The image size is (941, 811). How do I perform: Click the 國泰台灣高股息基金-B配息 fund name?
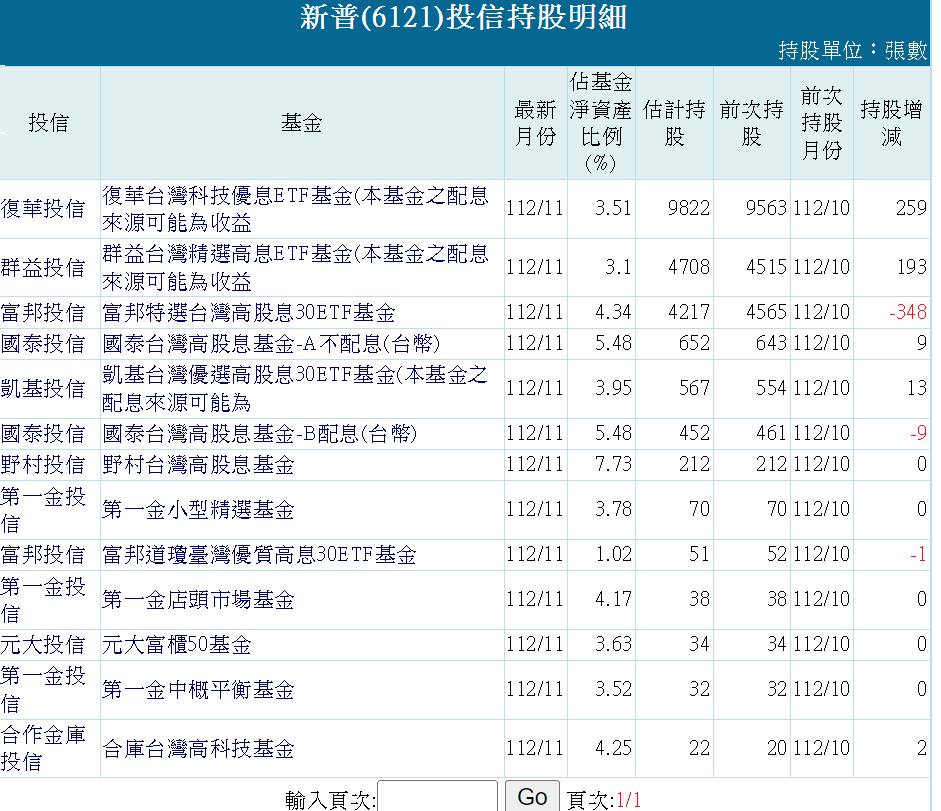tap(260, 433)
